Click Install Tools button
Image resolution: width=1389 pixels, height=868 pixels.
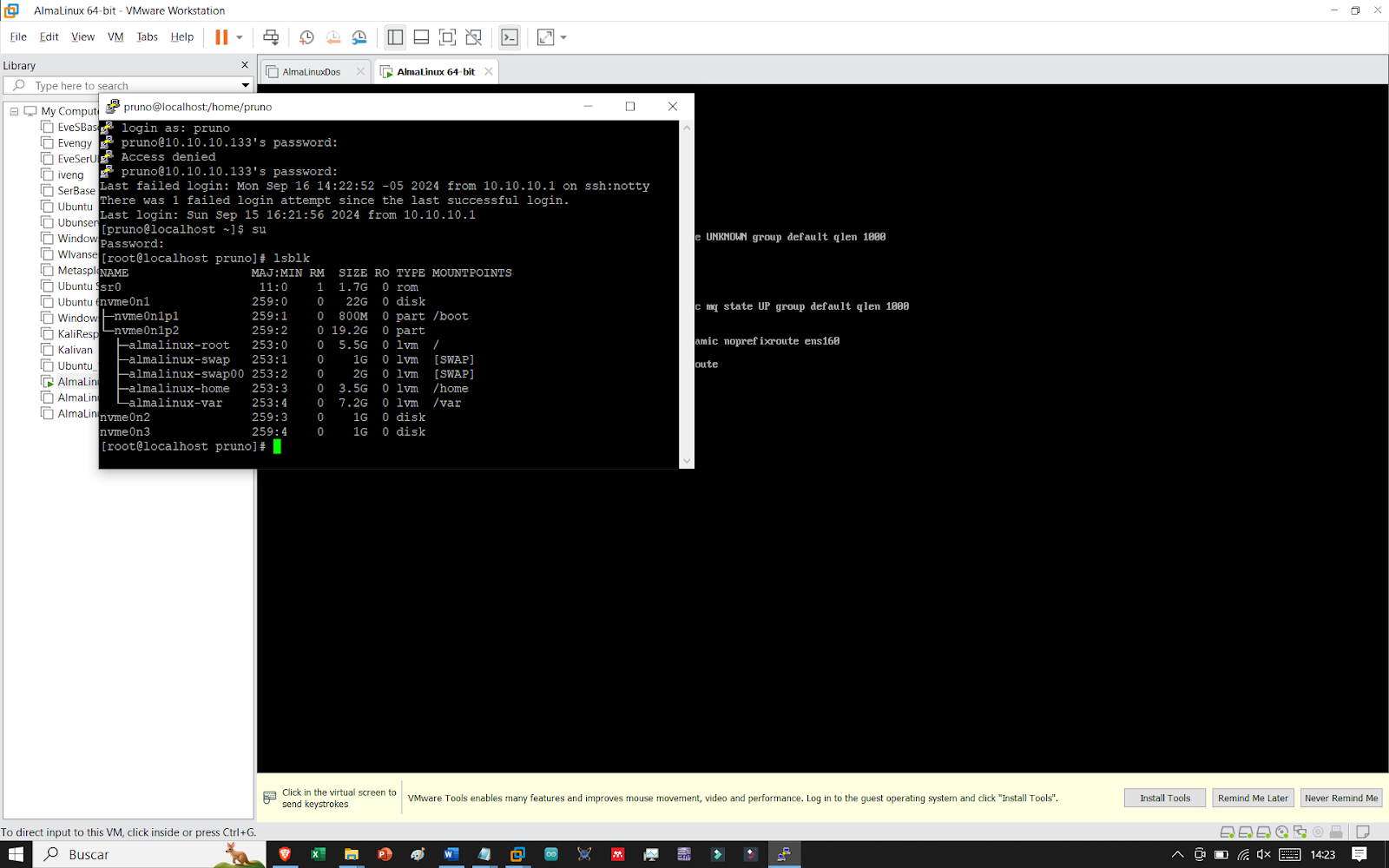pyautogui.click(x=1165, y=798)
